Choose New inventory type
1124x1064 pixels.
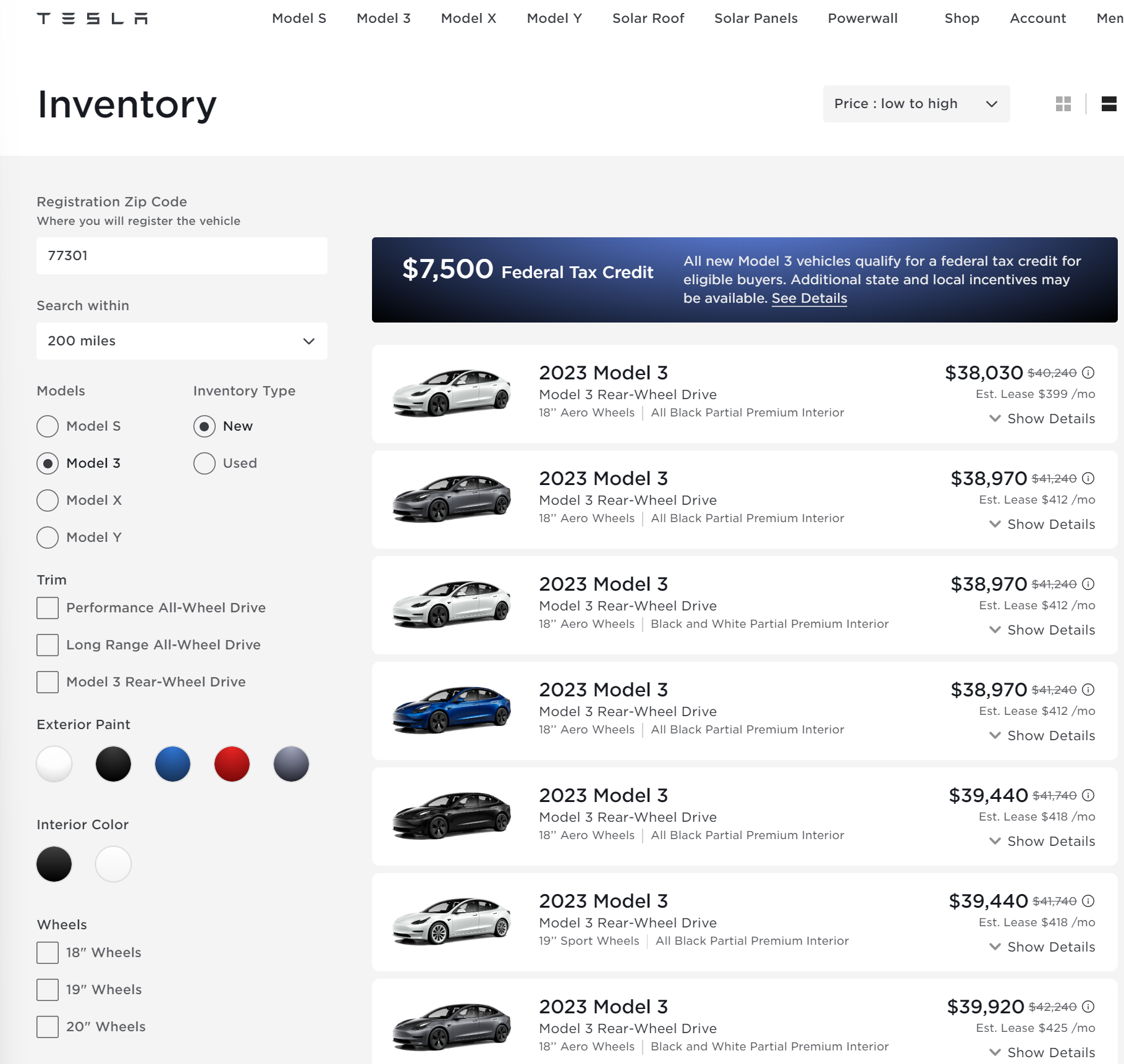point(205,426)
